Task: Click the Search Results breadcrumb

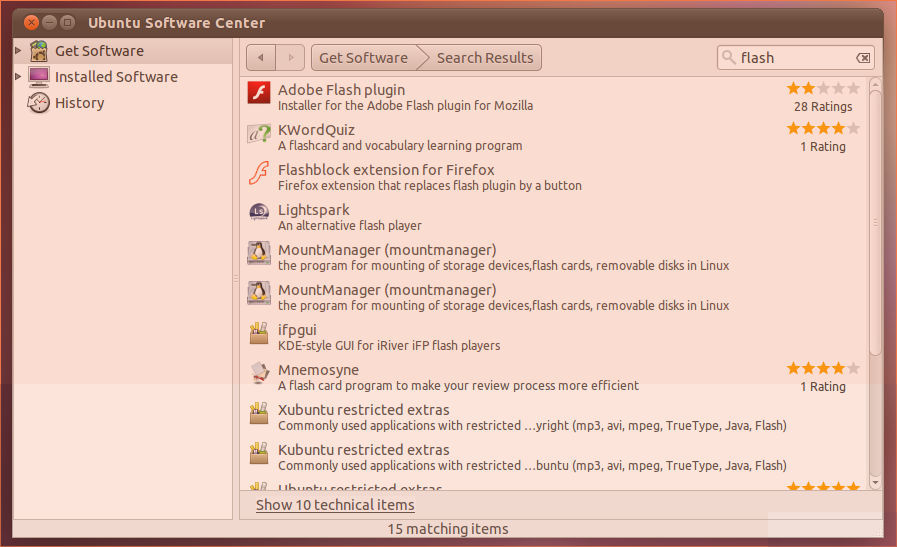Action: pos(485,58)
